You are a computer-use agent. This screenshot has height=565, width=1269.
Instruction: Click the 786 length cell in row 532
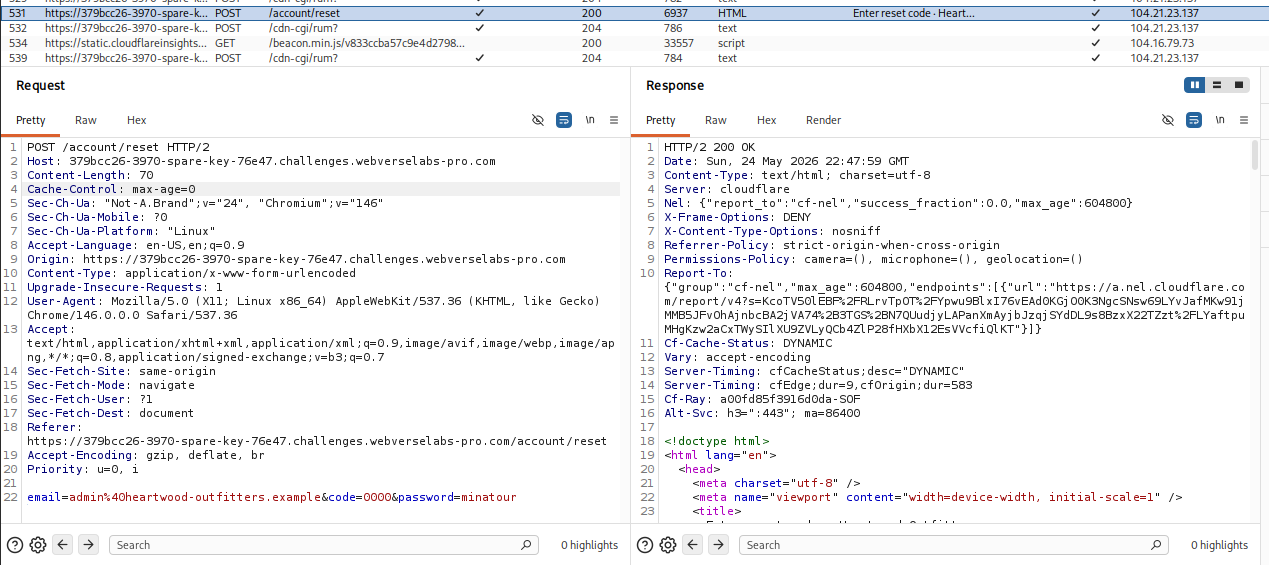point(673,28)
